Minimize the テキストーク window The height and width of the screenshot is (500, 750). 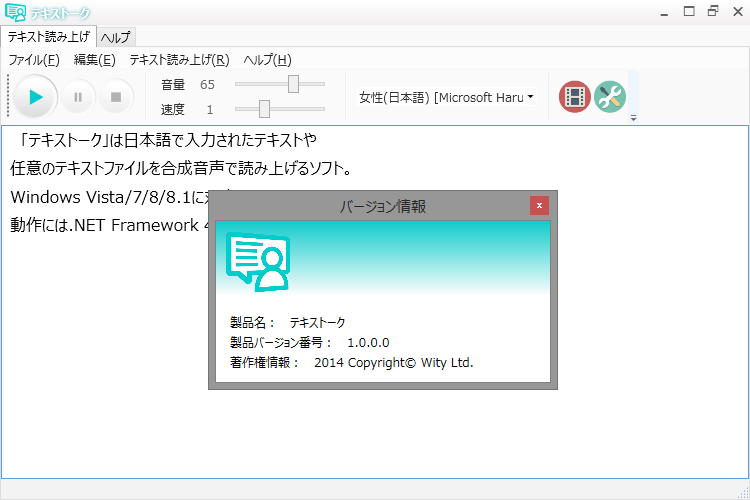click(x=664, y=12)
